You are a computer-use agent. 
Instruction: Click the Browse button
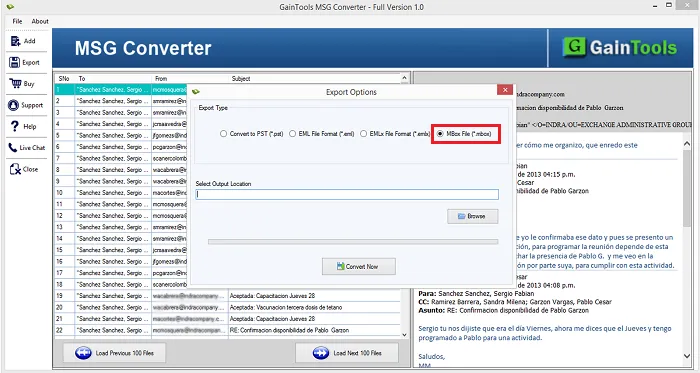click(473, 216)
